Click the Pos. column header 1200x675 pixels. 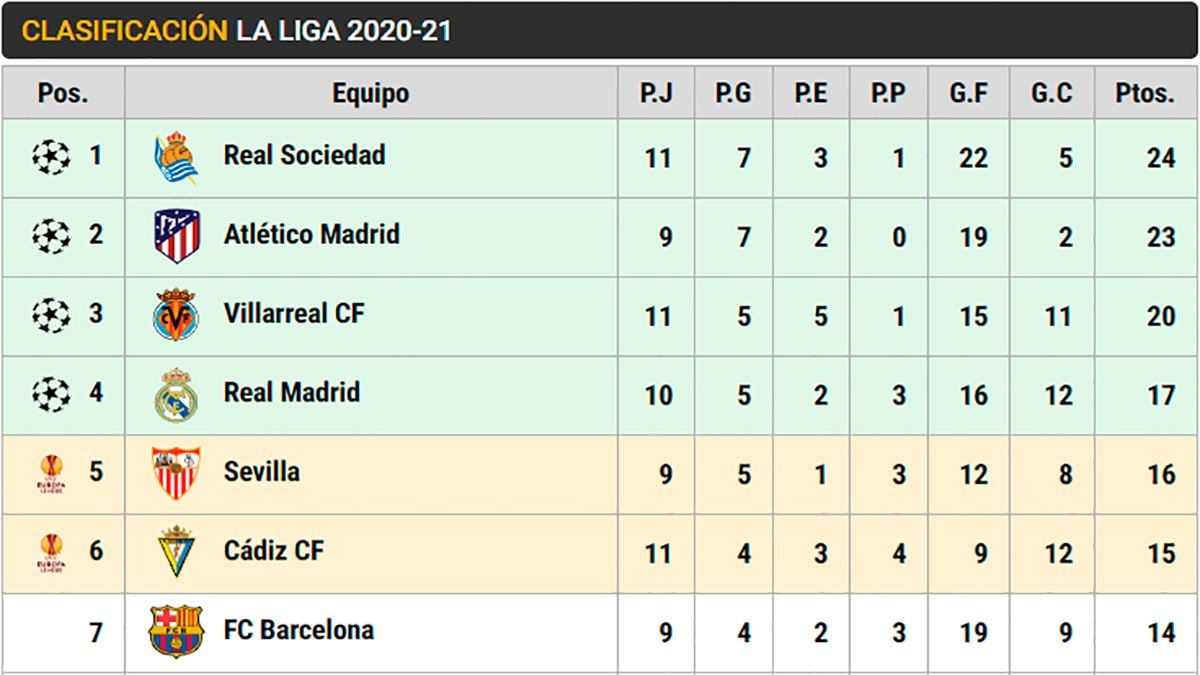coord(63,94)
